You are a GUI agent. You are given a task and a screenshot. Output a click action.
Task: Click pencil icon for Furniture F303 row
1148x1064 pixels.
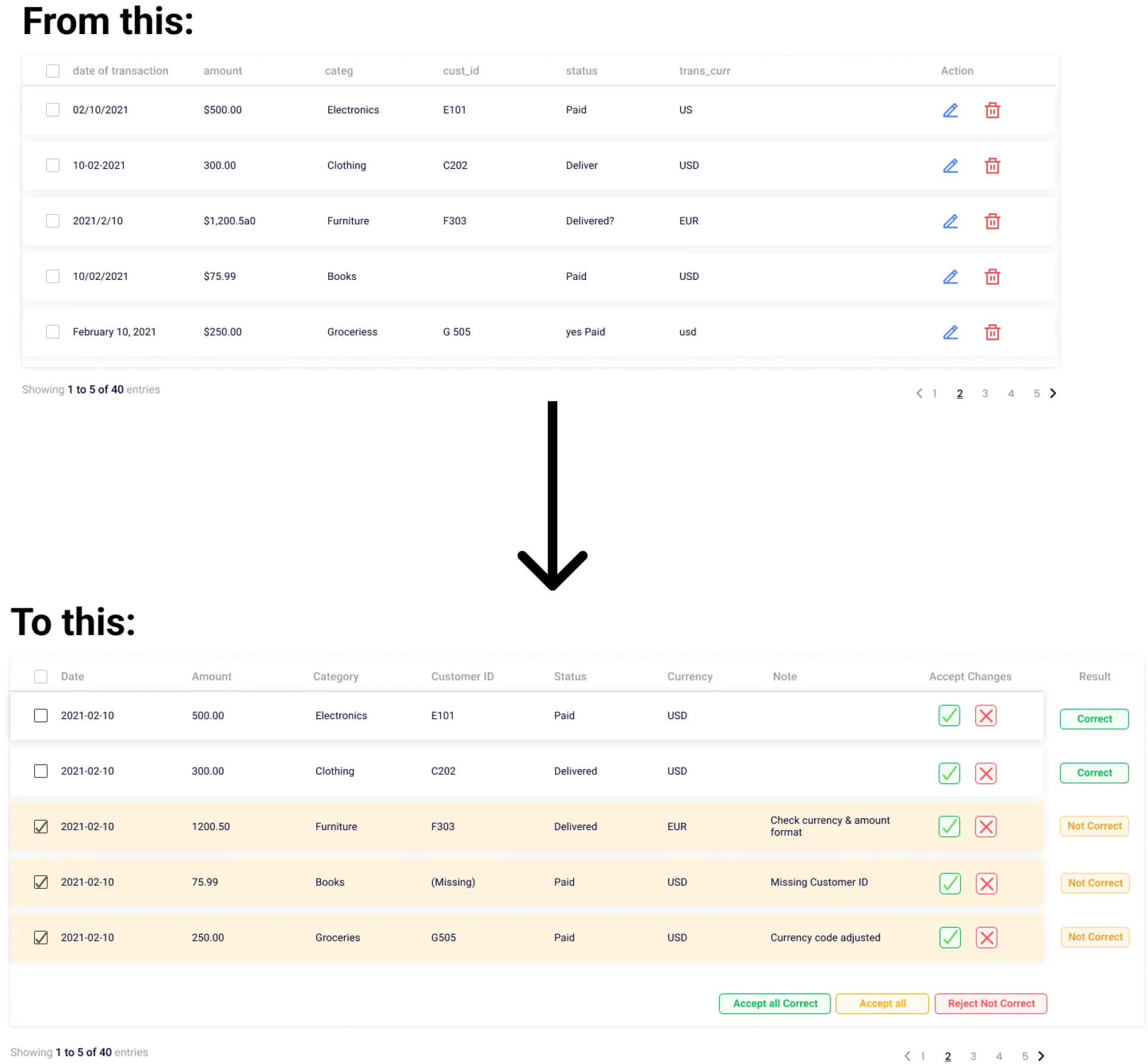click(950, 221)
